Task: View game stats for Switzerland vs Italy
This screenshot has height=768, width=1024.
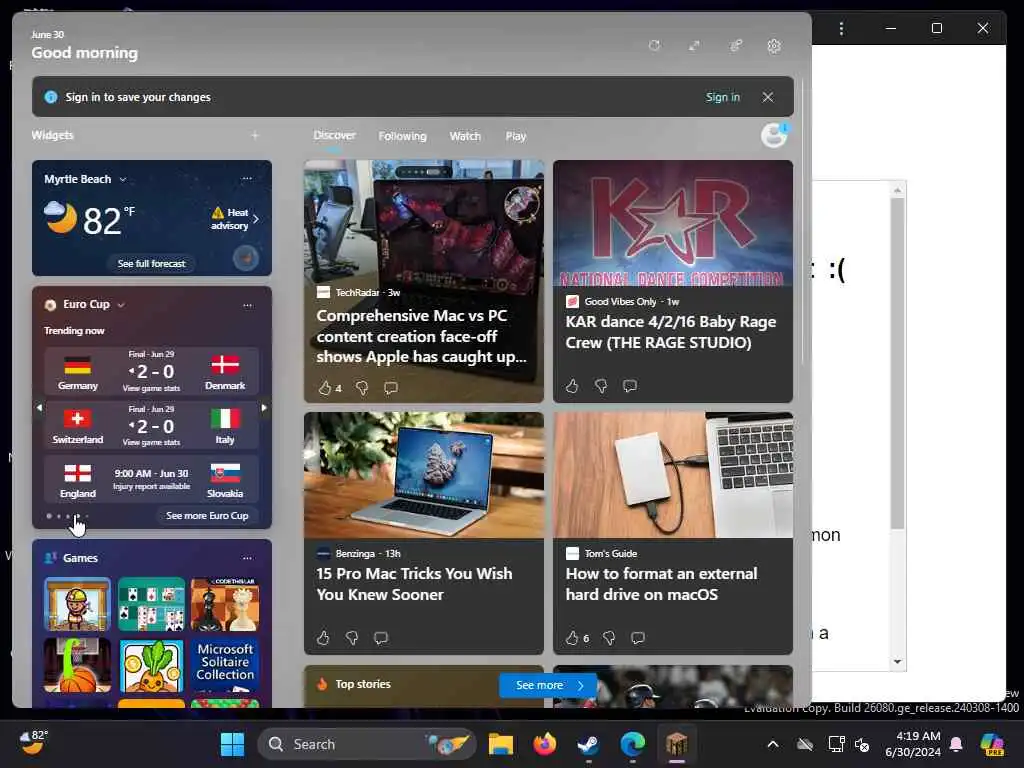Action: pos(152,442)
